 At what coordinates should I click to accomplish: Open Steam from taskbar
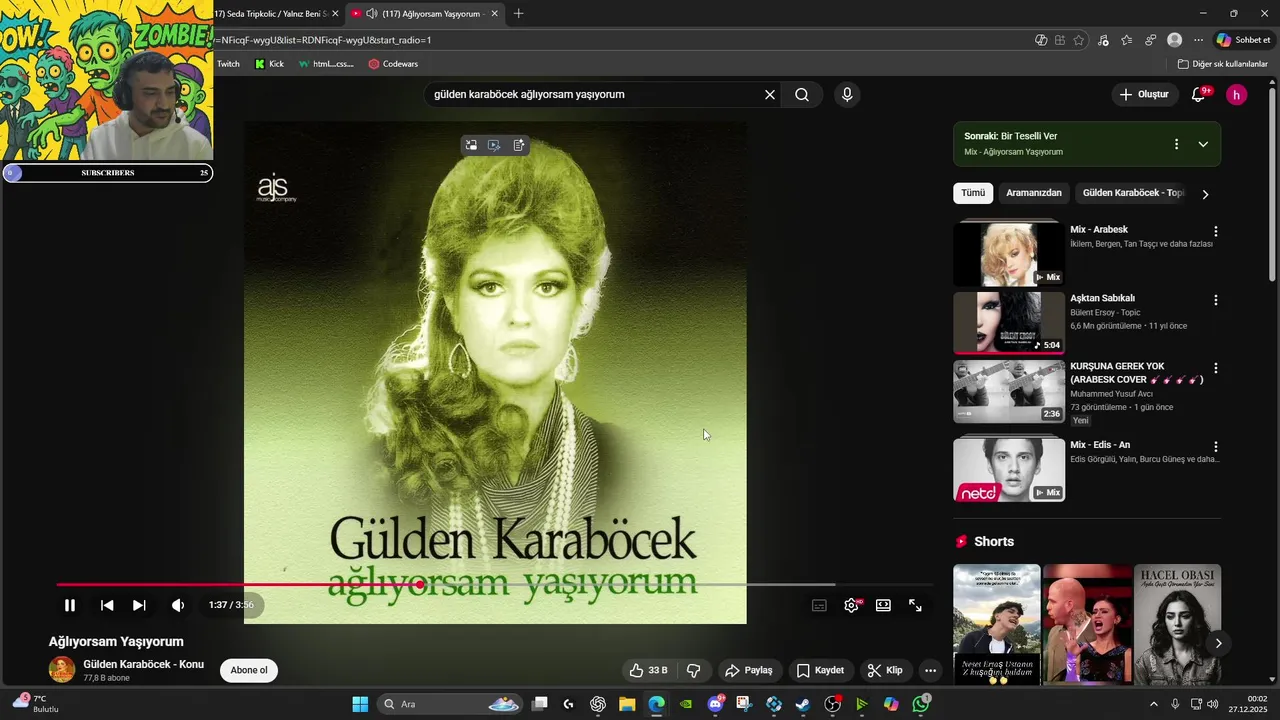802,704
